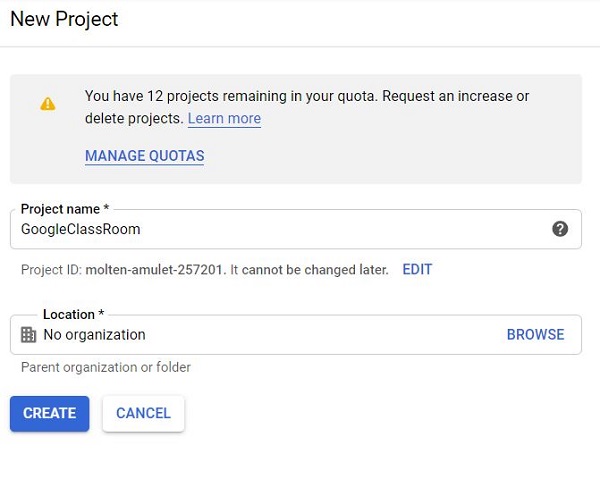Click the 'Parent organization or folder' hint
Screen dimensions: 600x479
tap(106, 367)
